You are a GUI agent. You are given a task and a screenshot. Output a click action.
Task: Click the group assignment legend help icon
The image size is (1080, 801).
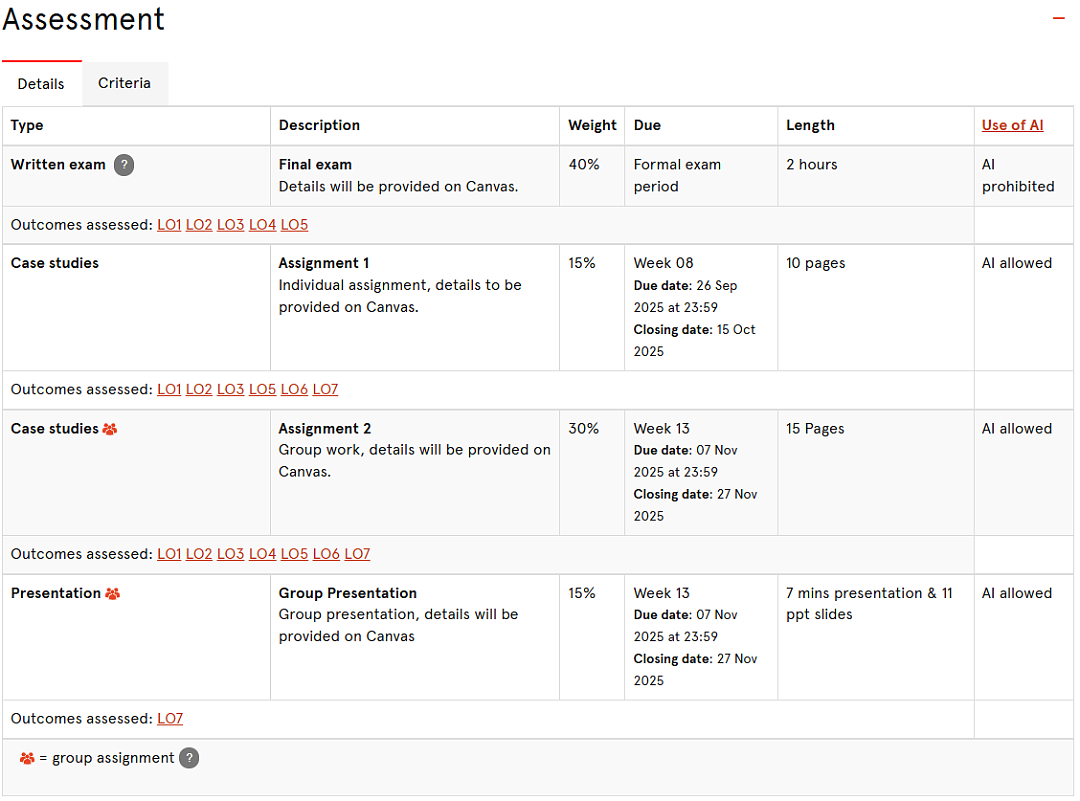[189, 758]
